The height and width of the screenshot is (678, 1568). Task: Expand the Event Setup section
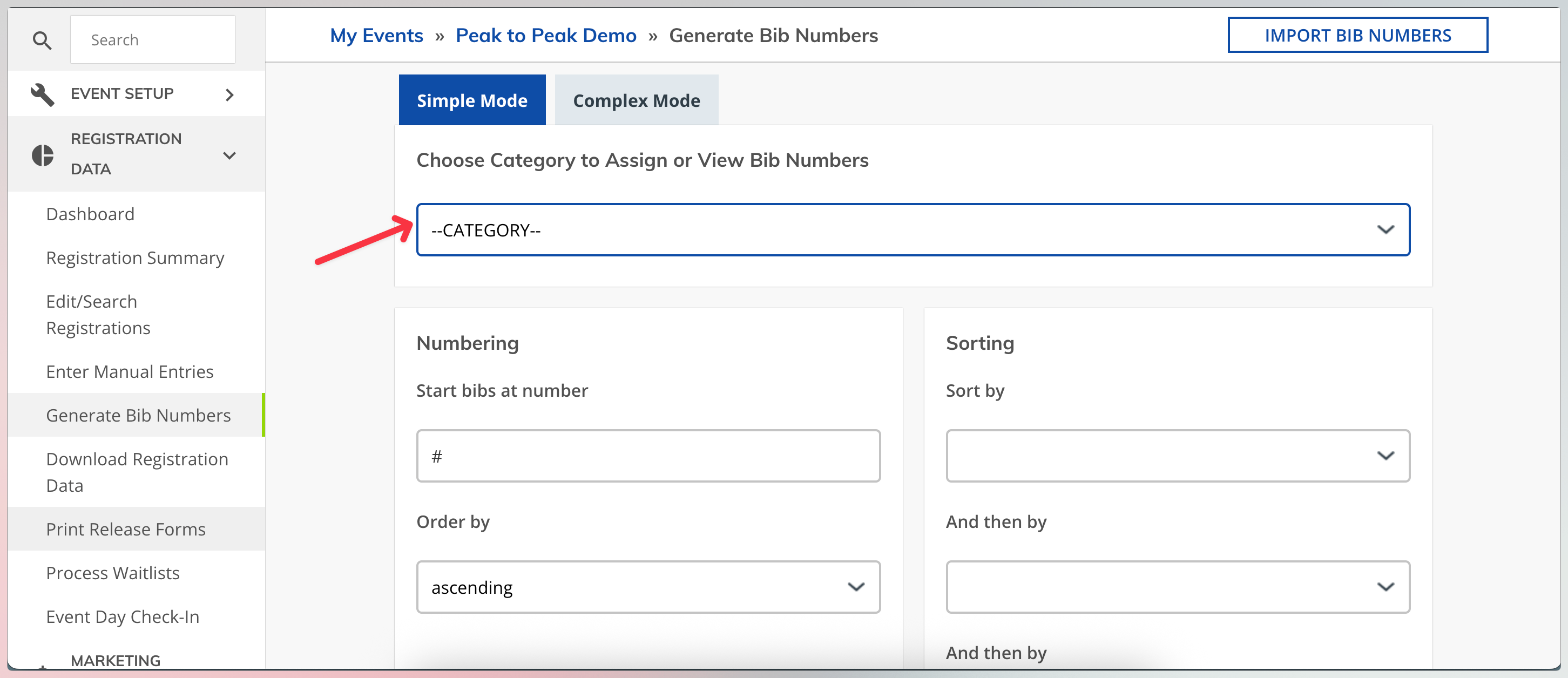pos(229,94)
